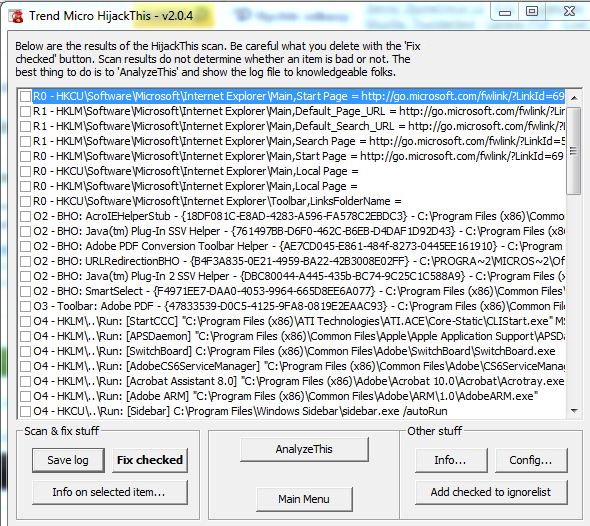Check the O3 Toolbar Adobe PDF checkbox
The width and height of the screenshot is (590, 526).
pos(25,306)
